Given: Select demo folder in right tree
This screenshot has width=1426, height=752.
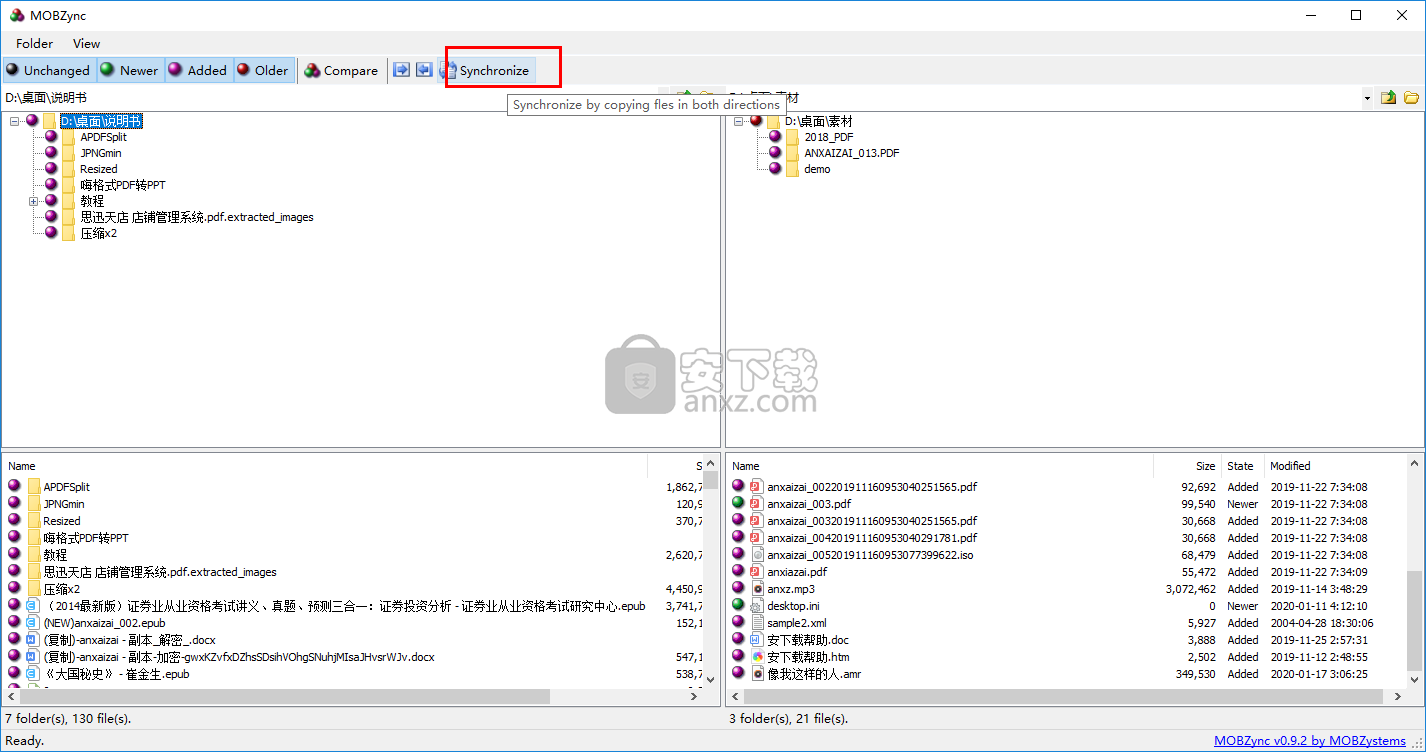Looking at the screenshot, I should [817, 169].
